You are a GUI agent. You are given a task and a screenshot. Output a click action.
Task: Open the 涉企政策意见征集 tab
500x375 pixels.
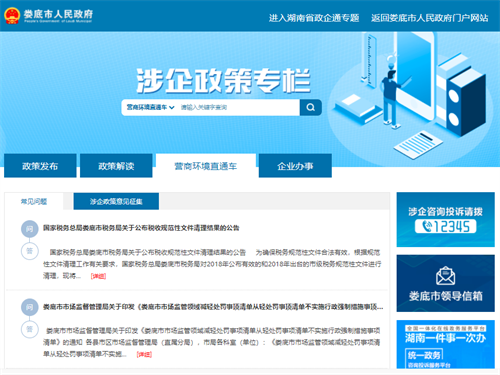click(116, 201)
